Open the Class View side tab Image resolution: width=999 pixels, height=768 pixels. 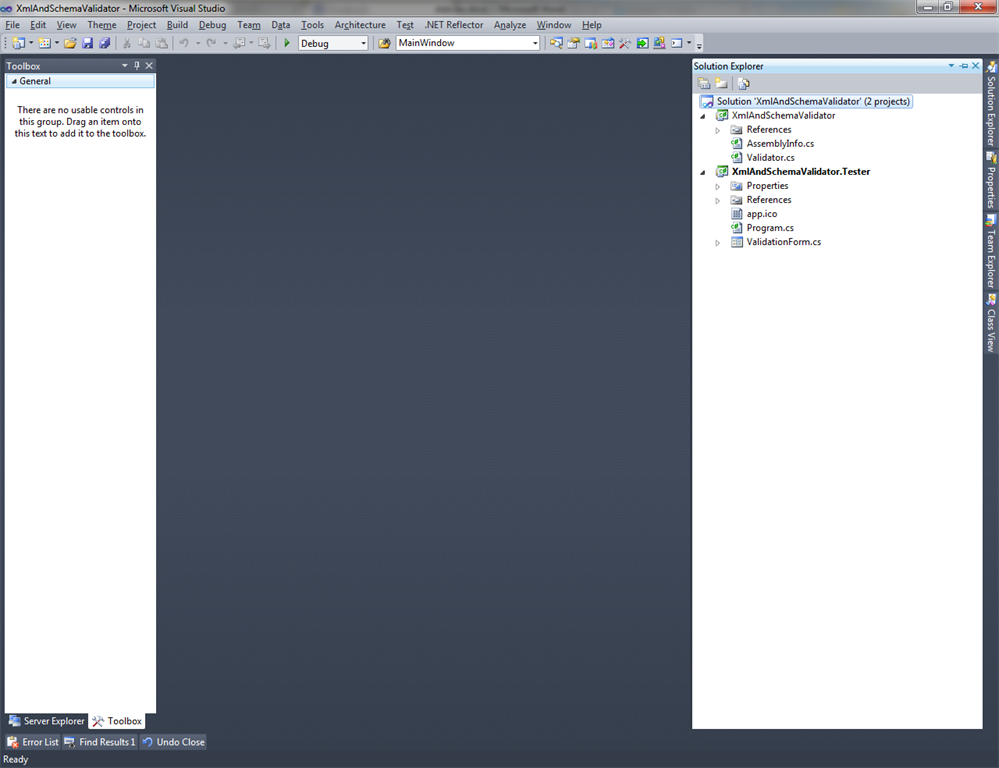point(991,322)
